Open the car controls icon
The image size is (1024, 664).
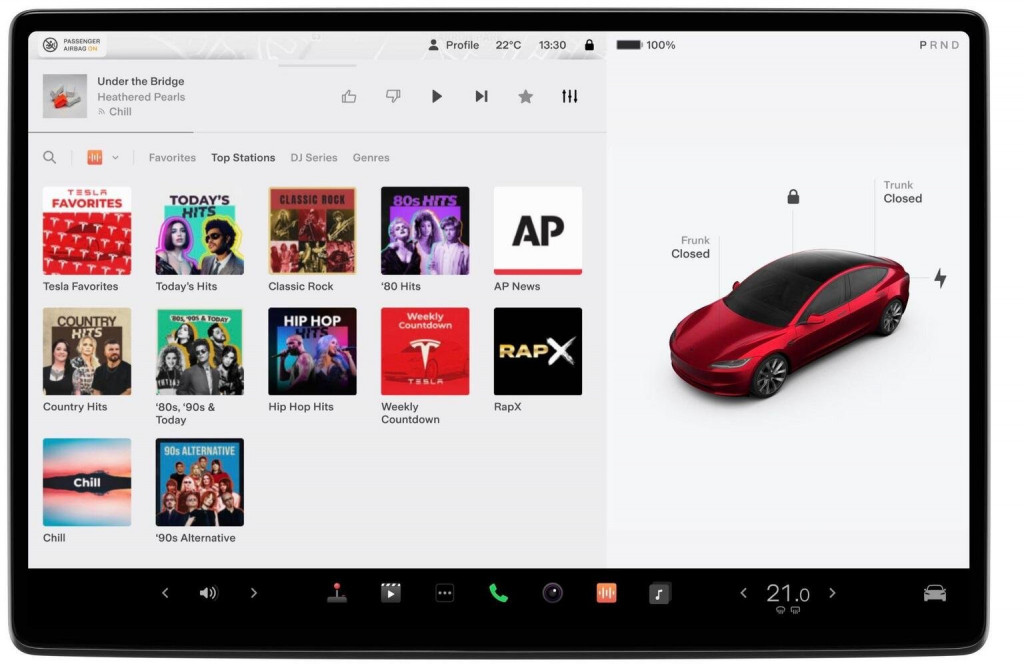pyautogui.click(x=934, y=593)
